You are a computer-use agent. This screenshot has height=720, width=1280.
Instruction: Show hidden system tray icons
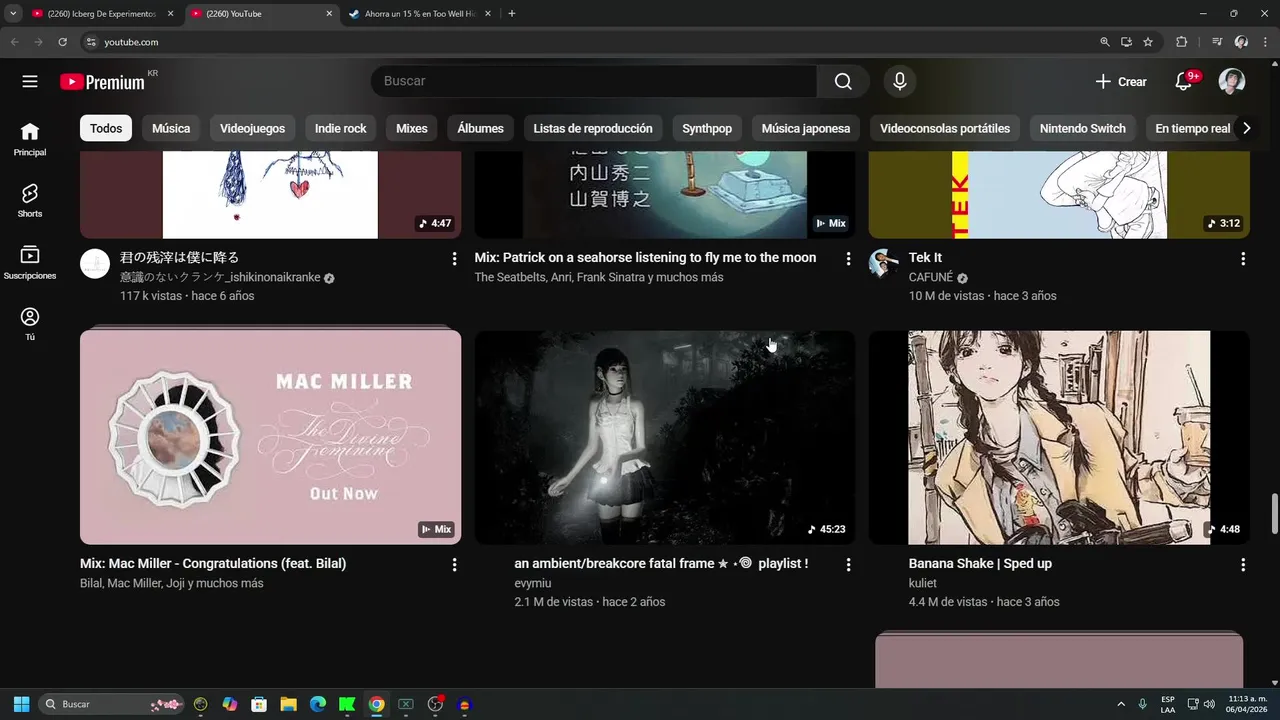point(1121,704)
